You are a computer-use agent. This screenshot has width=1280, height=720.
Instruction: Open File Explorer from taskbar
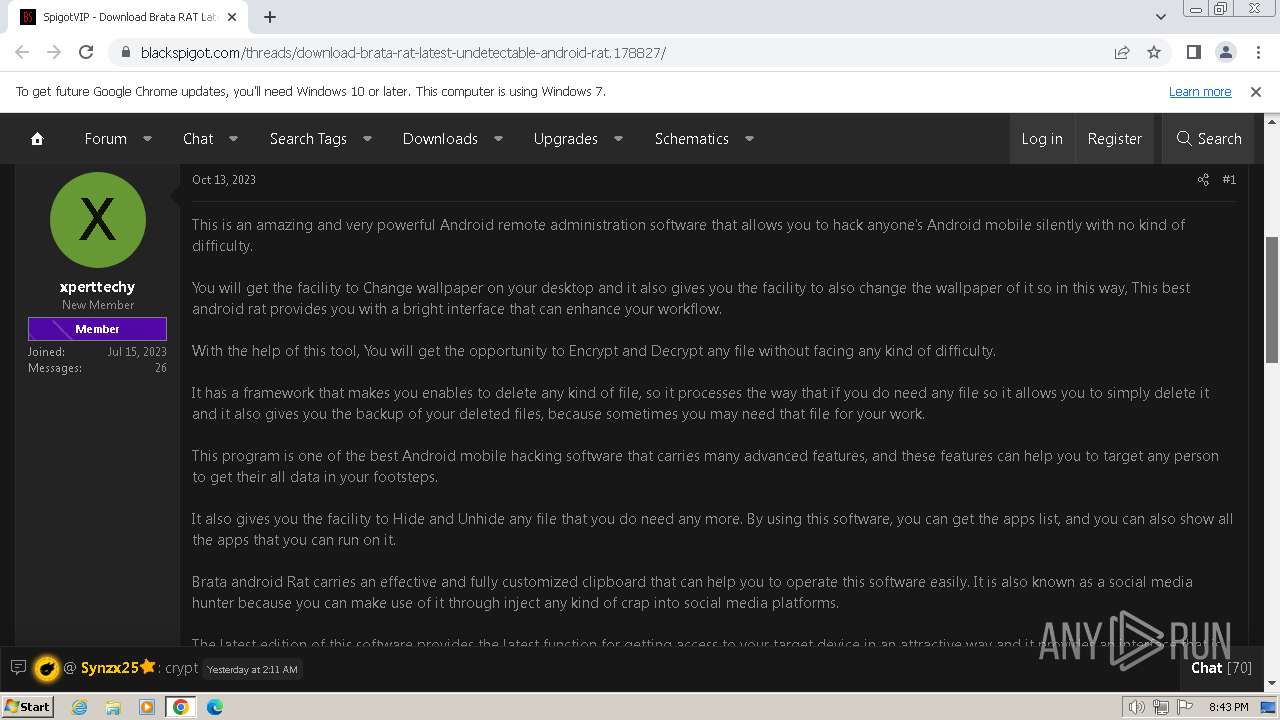(113, 707)
